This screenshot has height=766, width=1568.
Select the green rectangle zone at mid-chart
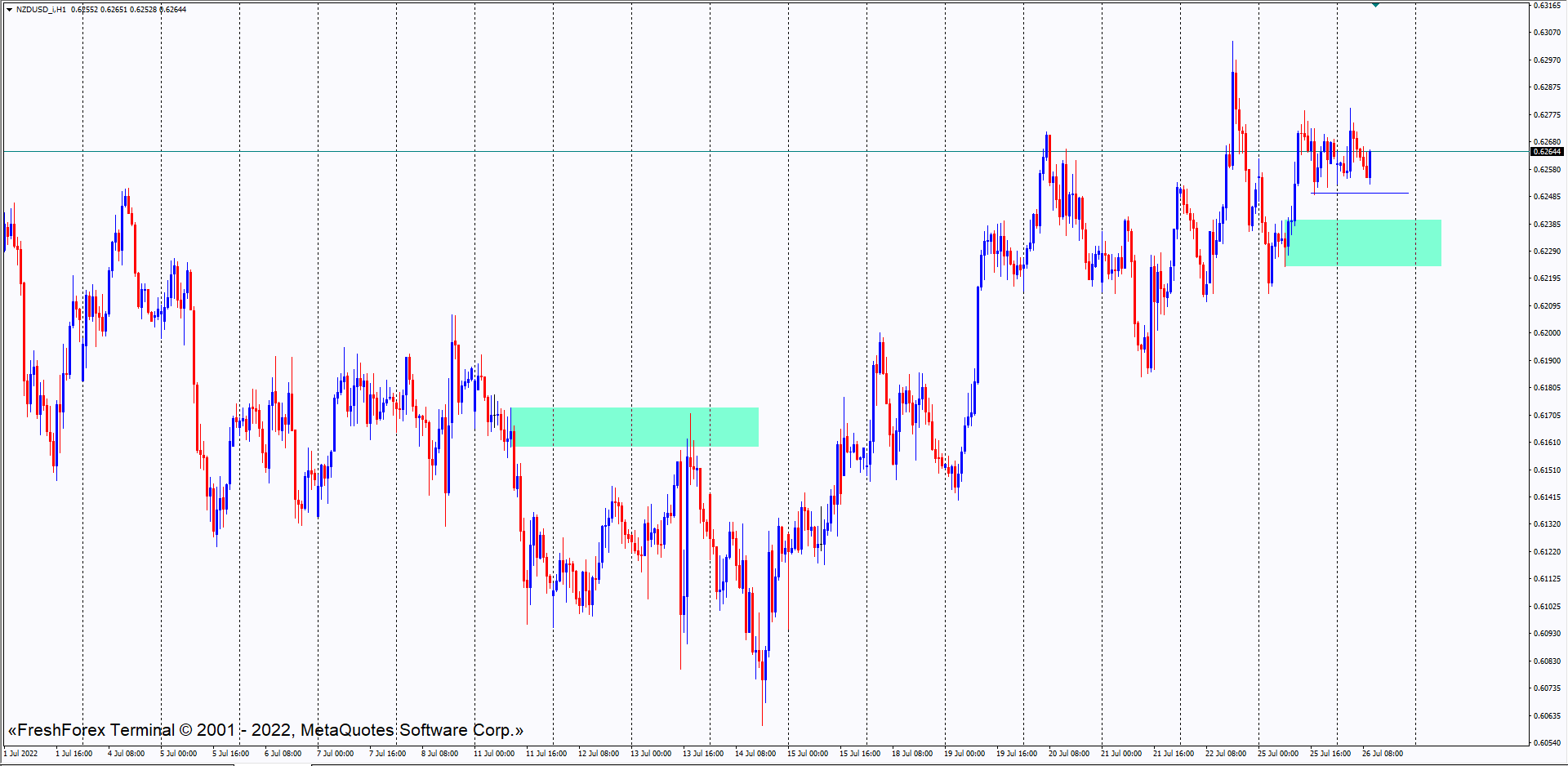click(x=635, y=427)
